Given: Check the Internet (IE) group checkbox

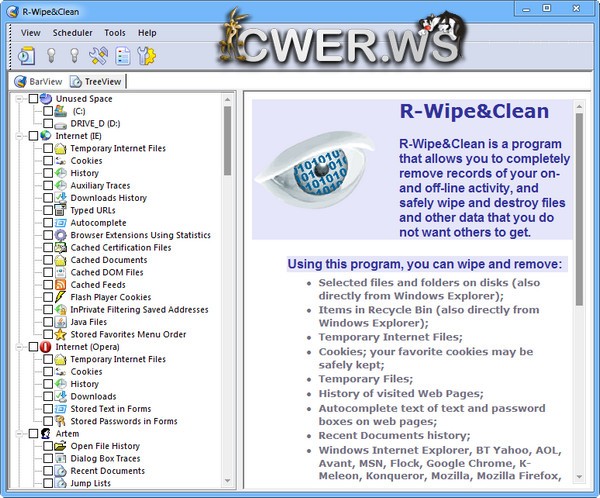Looking at the screenshot, I should pyautogui.click(x=33, y=136).
